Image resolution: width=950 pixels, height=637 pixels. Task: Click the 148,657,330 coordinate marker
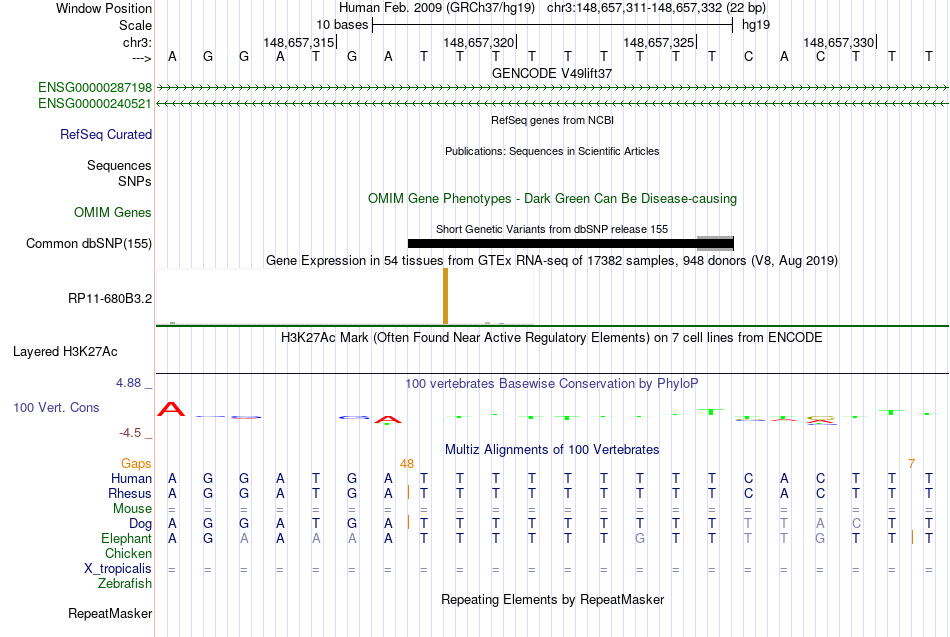tap(840, 42)
